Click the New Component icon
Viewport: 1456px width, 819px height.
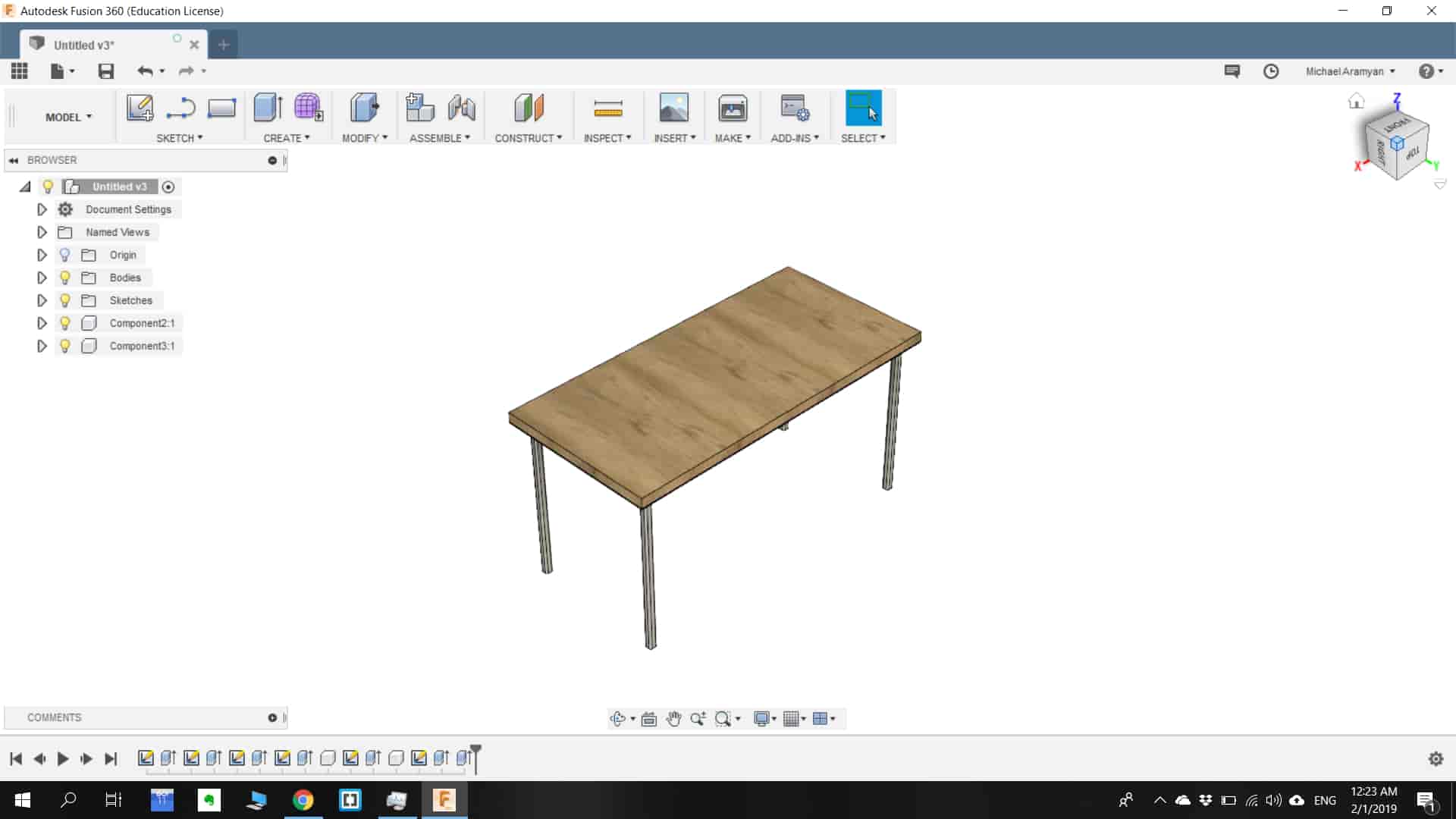(419, 108)
